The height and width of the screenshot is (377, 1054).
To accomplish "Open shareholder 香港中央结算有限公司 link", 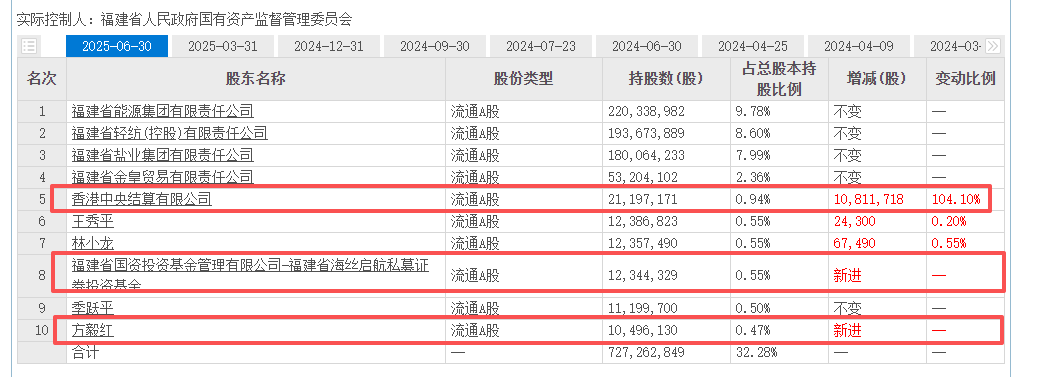I will [142, 199].
